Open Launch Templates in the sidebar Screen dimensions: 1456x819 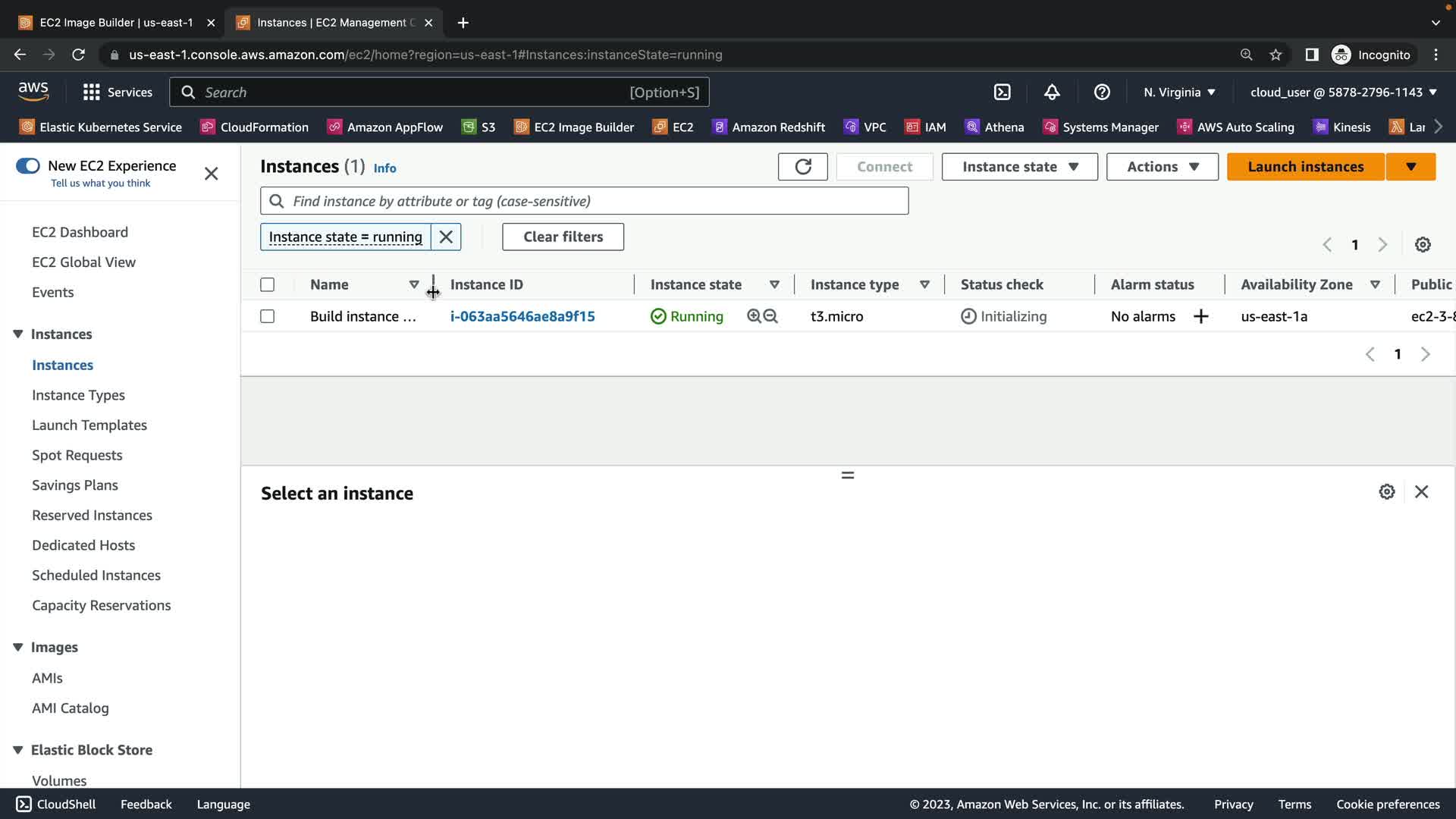click(89, 425)
